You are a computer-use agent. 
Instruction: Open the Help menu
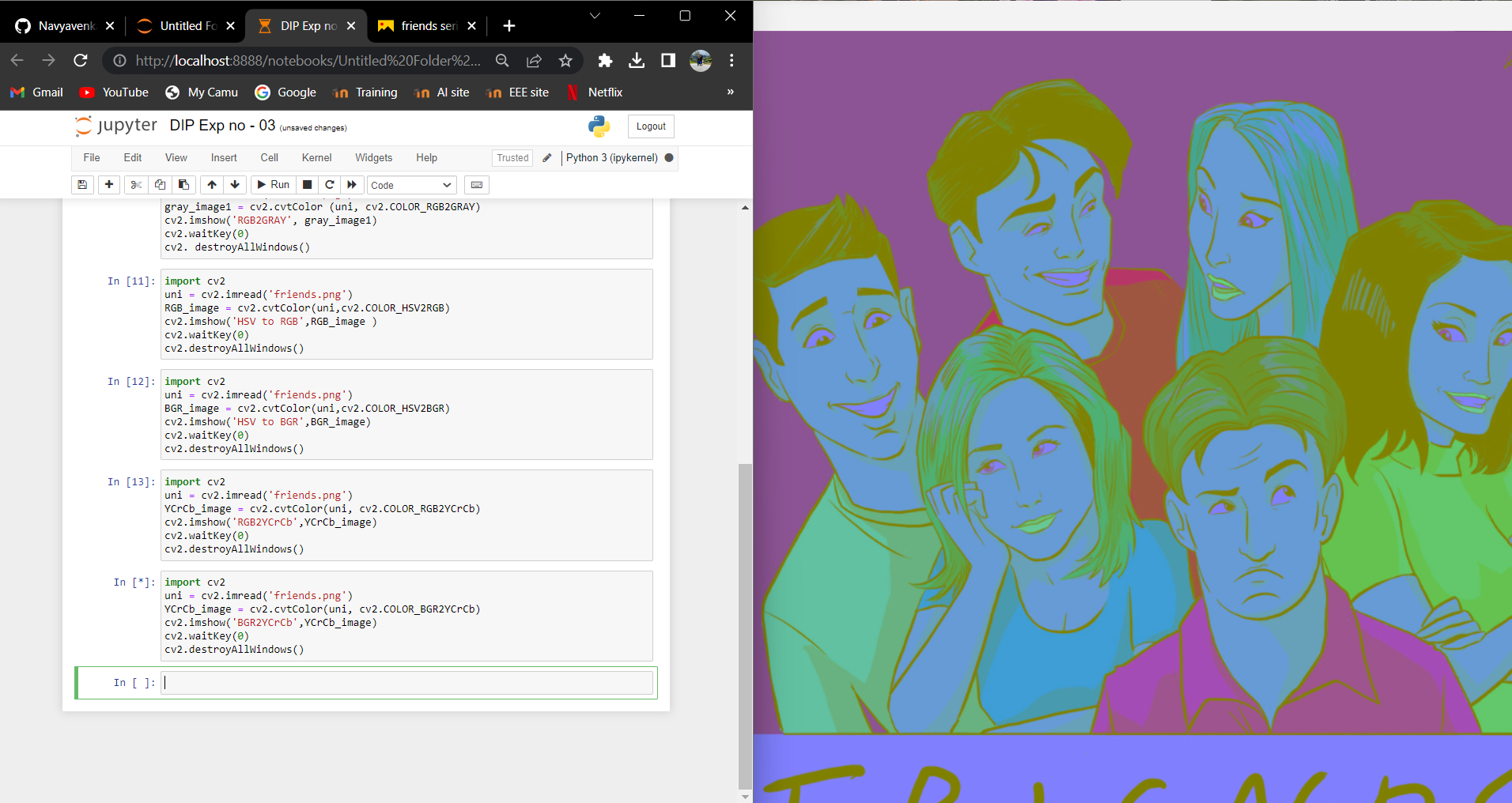pos(426,158)
